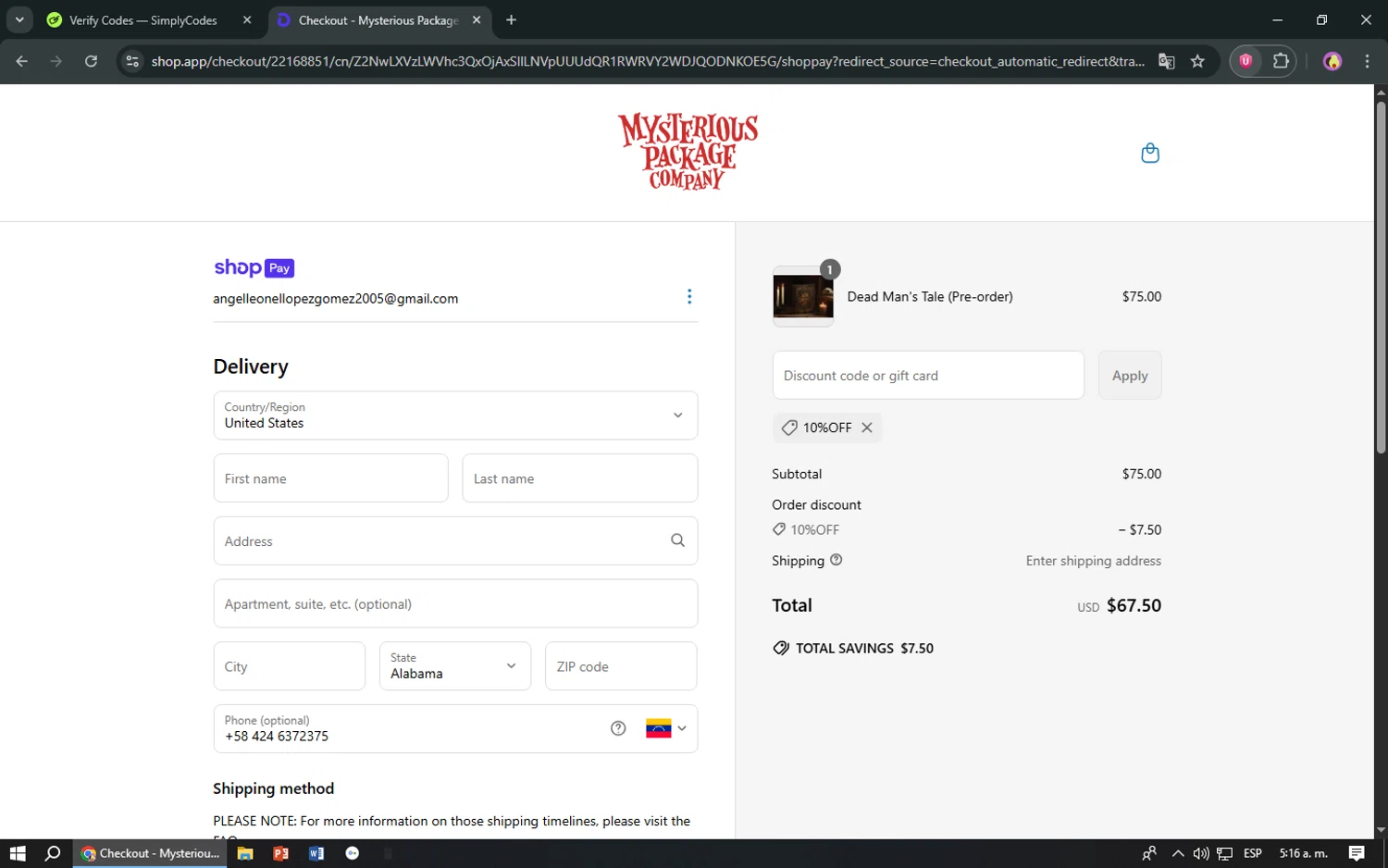The image size is (1388, 868).
Task: Click Dead Man's Tale product thumbnail
Action: tap(803, 297)
